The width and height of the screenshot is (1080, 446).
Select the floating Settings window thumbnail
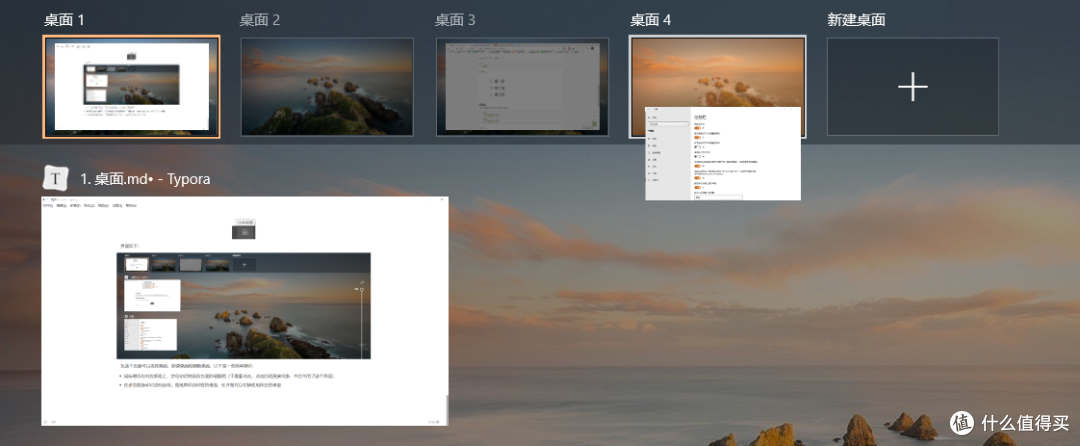[x=723, y=153]
